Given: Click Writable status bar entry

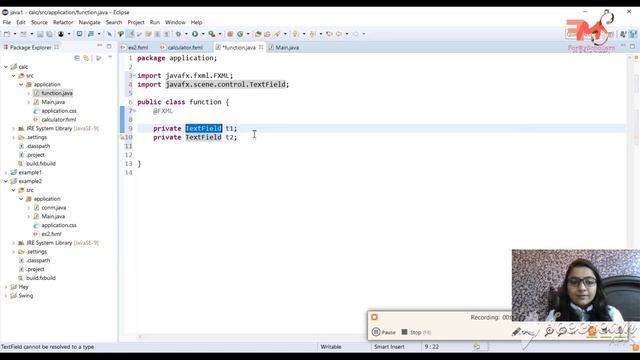Looking at the screenshot, I should (331, 347).
